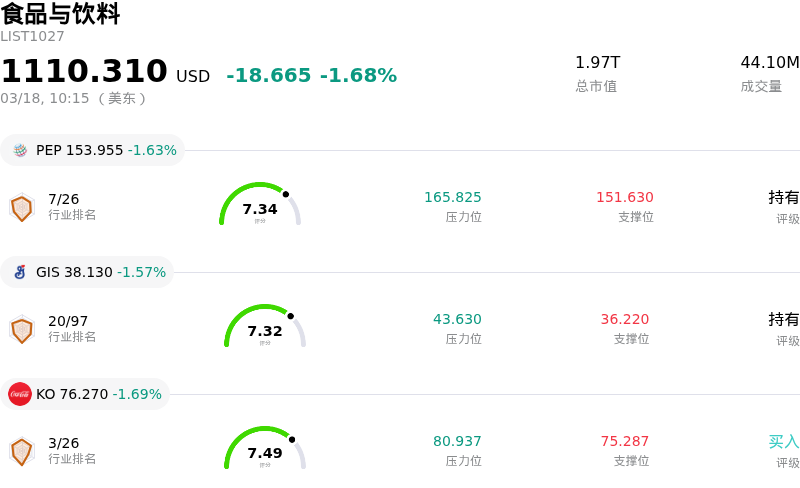Click the 1.97T market cap value
This screenshot has width=800, height=488.
point(598,63)
